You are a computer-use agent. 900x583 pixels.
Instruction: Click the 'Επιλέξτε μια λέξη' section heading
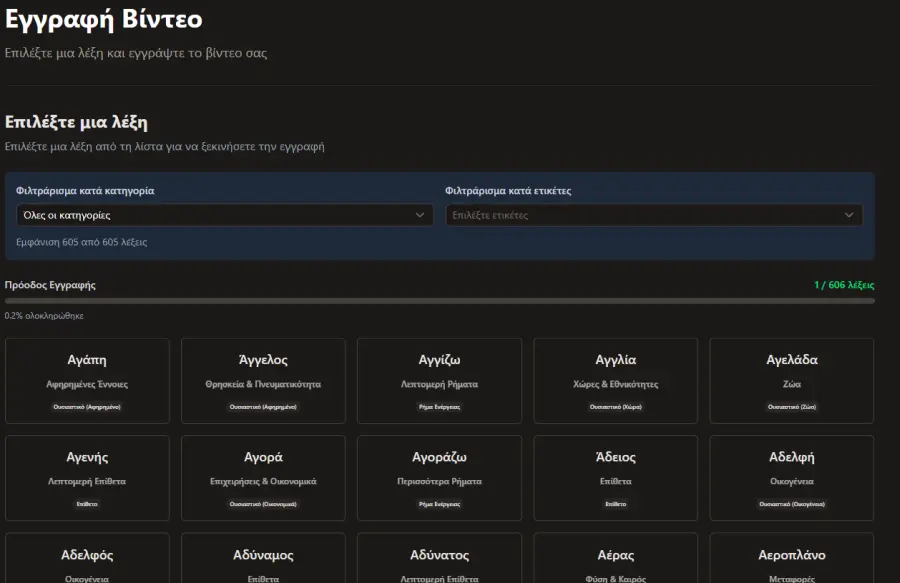coord(76,122)
